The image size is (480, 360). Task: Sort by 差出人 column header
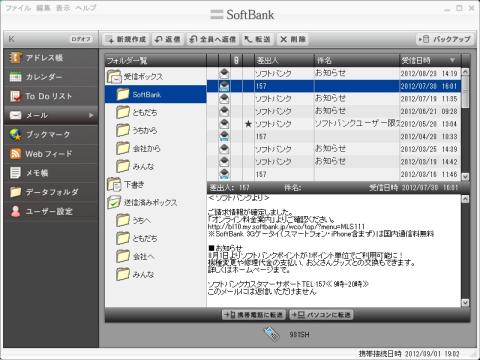point(284,60)
